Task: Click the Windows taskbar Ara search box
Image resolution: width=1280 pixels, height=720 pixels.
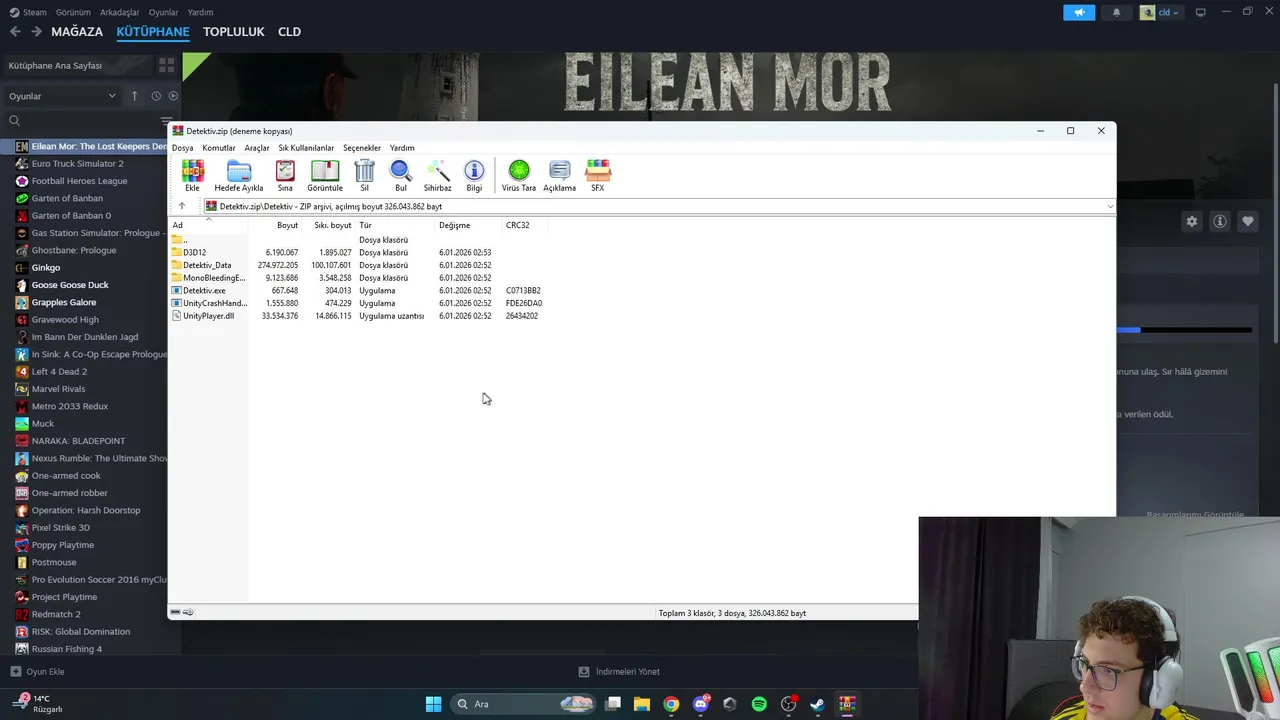Action: click(x=521, y=704)
